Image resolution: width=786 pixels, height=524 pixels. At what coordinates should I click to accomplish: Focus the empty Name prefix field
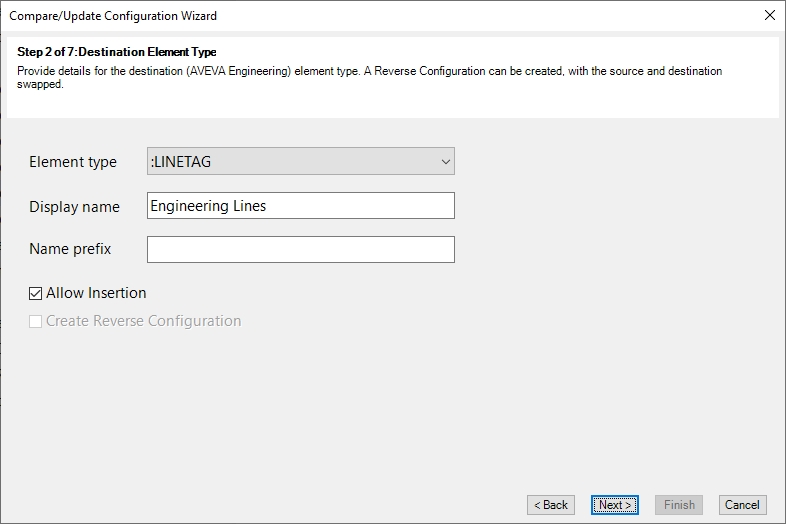click(301, 249)
